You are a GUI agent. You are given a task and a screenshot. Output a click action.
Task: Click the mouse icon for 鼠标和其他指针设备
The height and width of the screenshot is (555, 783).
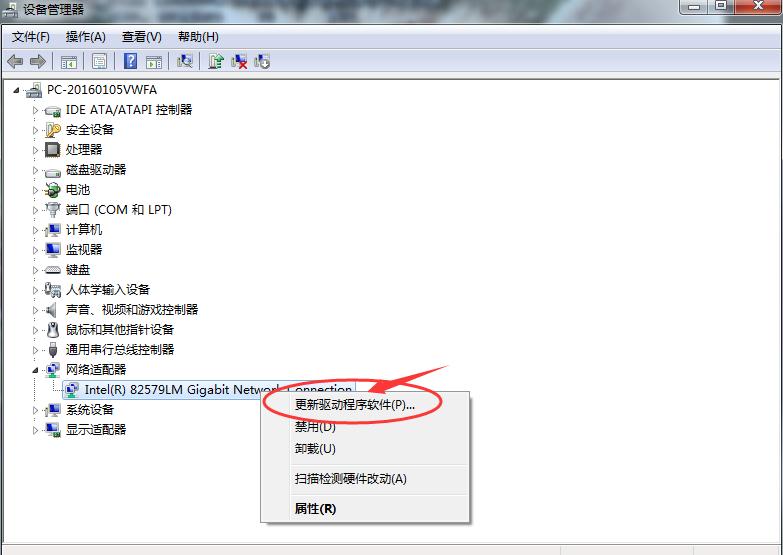pos(52,330)
